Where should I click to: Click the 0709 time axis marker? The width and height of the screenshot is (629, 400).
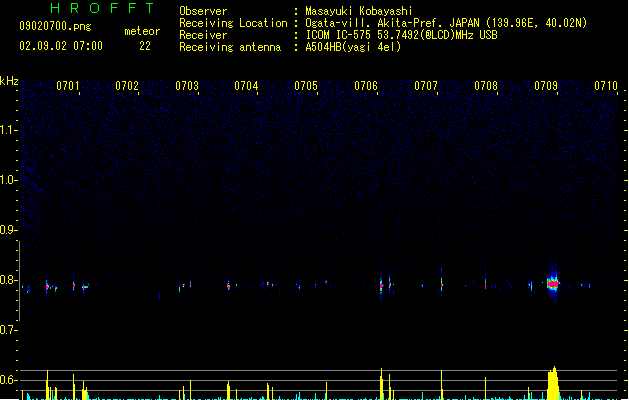point(546,86)
